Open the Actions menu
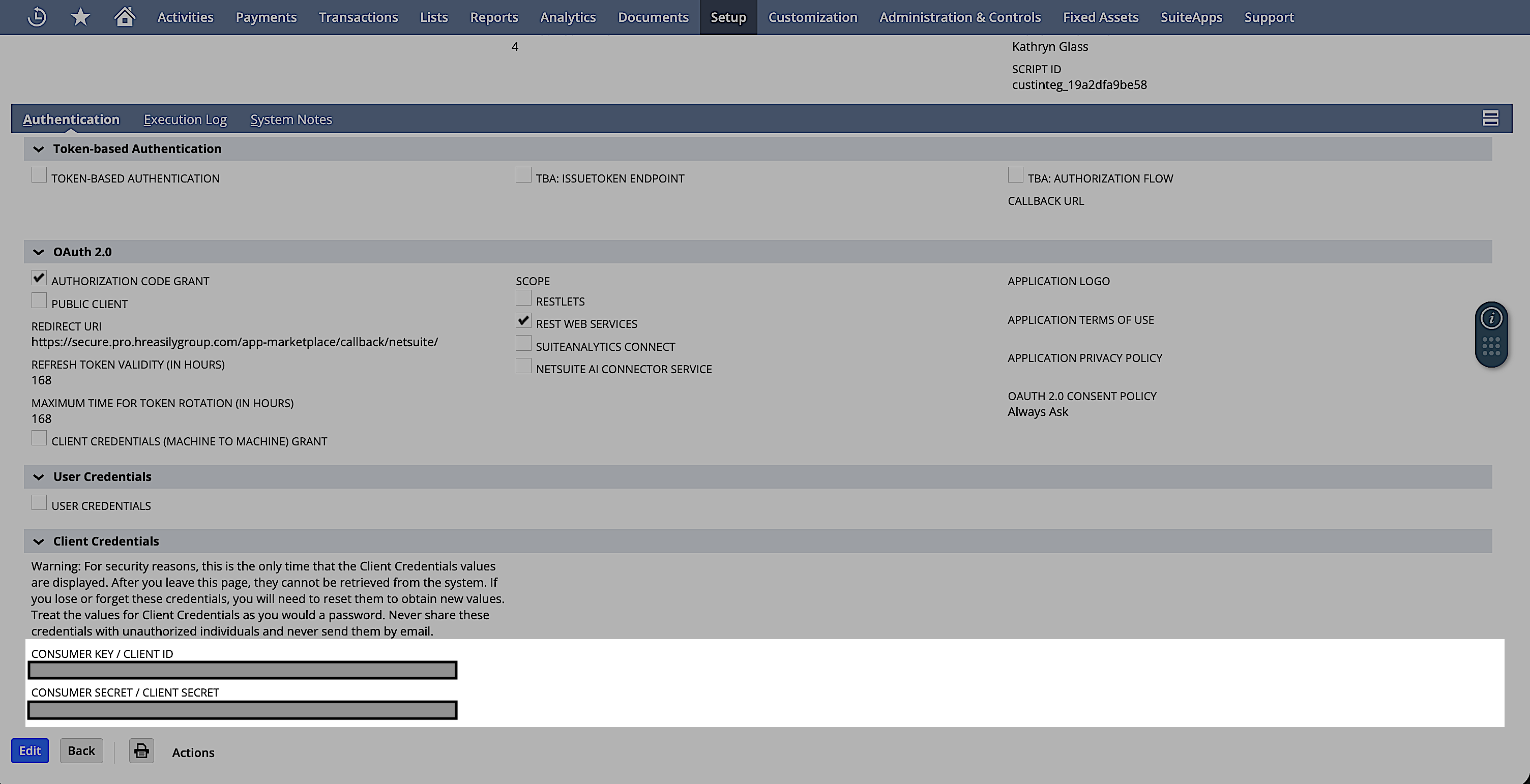The image size is (1530, 784). click(x=193, y=752)
